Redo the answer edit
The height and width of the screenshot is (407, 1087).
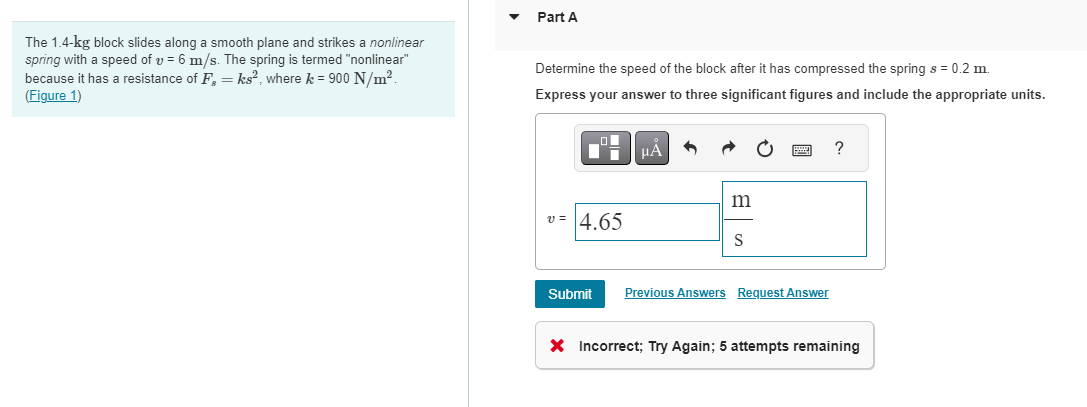[727, 148]
